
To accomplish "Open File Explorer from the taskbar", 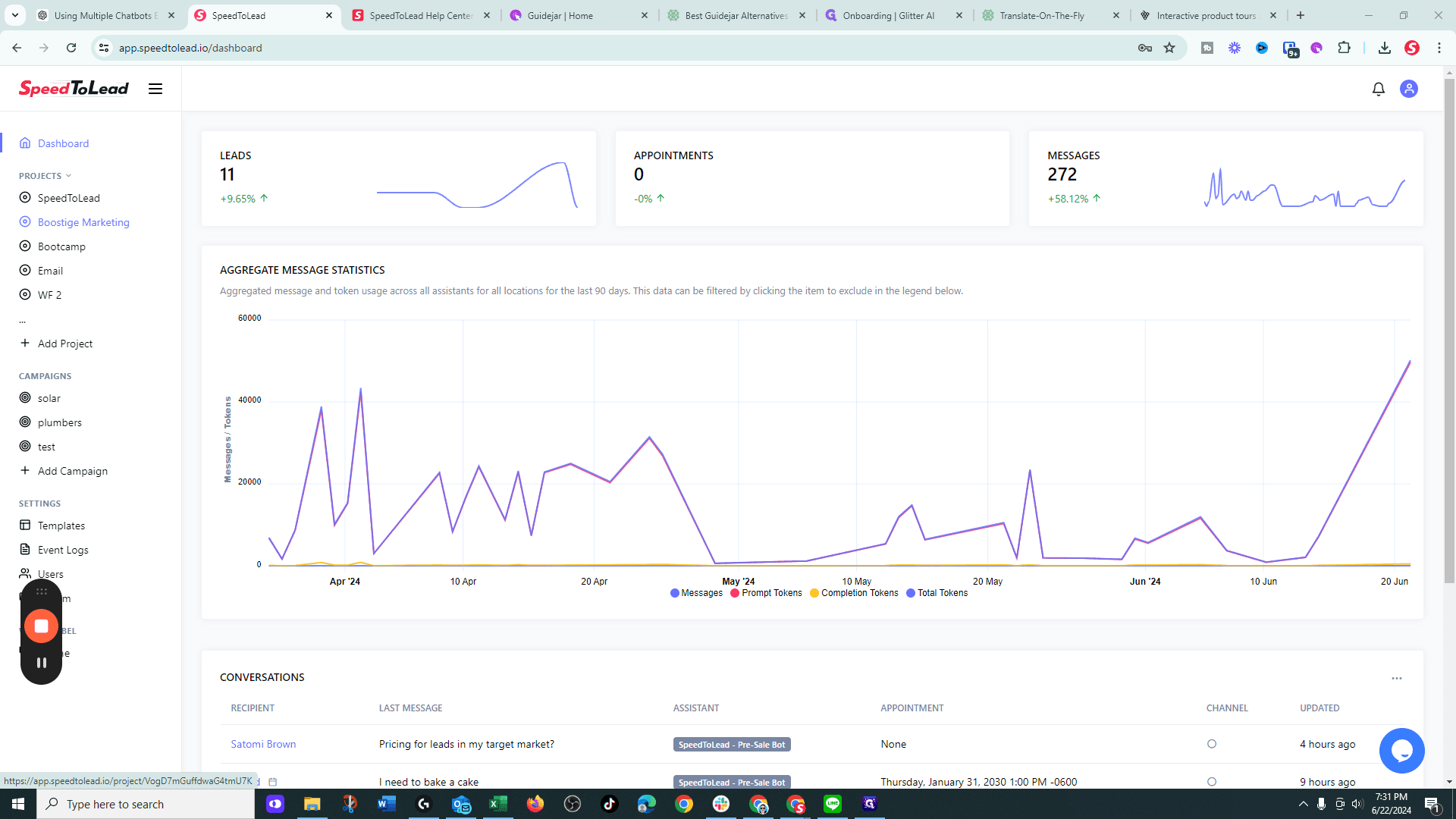I will tap(312, 804).
